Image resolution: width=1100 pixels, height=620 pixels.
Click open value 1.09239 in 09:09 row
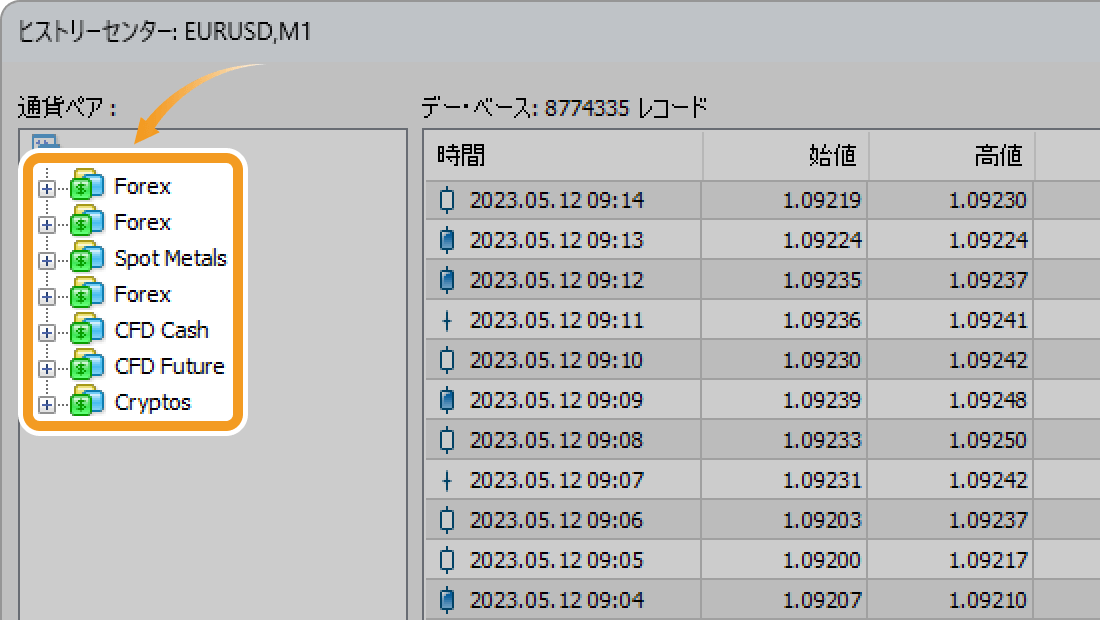(x=821, y=400)
